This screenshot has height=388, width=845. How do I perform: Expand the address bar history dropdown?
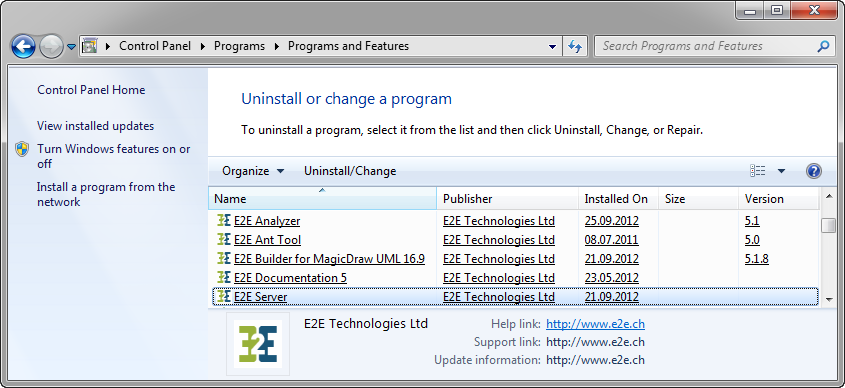coord(552,47)
